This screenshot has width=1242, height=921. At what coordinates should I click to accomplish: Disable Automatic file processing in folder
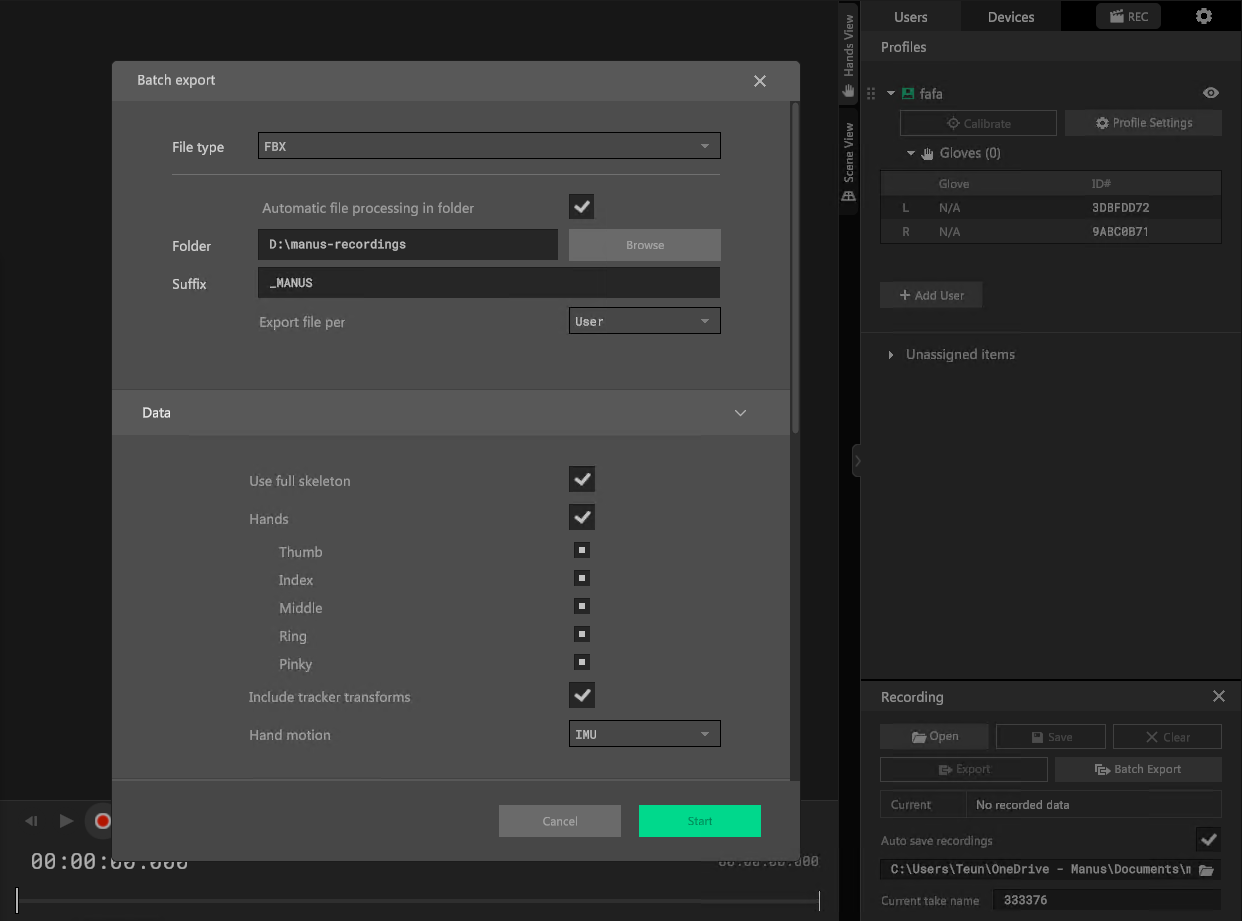582,207
